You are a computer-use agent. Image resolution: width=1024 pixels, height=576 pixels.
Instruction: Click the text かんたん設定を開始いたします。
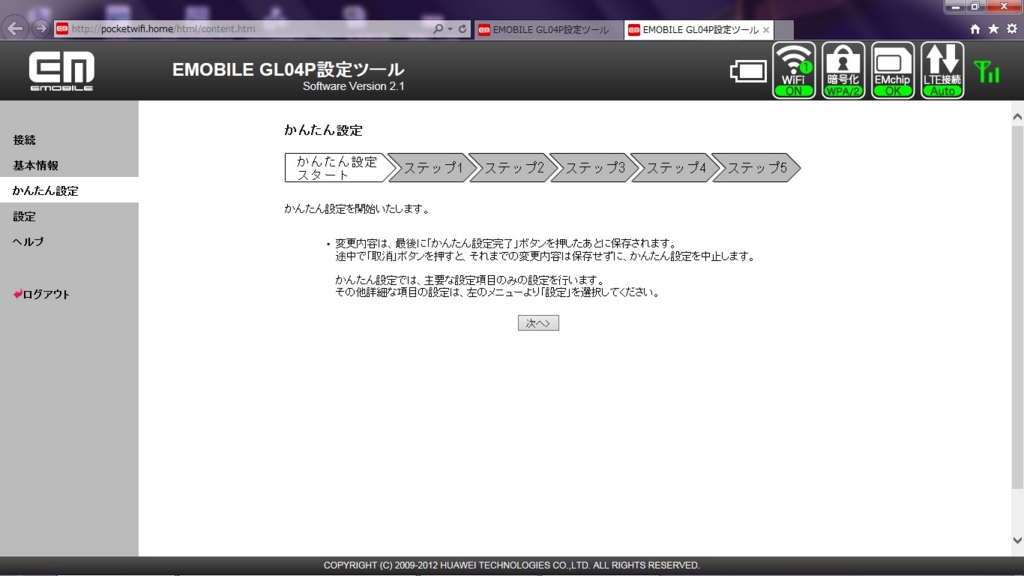(357, 209)
